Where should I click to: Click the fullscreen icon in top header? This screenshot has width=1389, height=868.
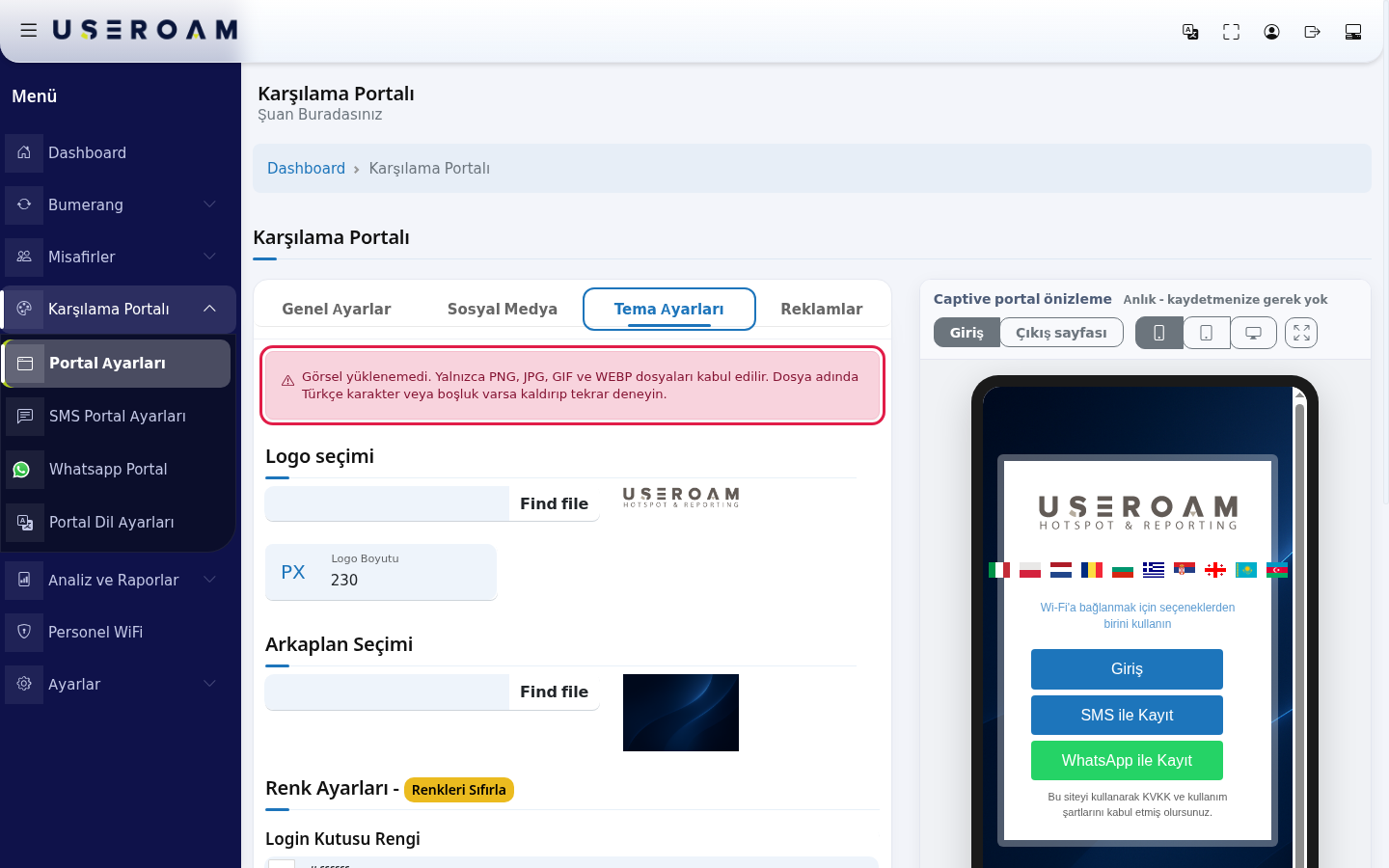point(1231,32)
